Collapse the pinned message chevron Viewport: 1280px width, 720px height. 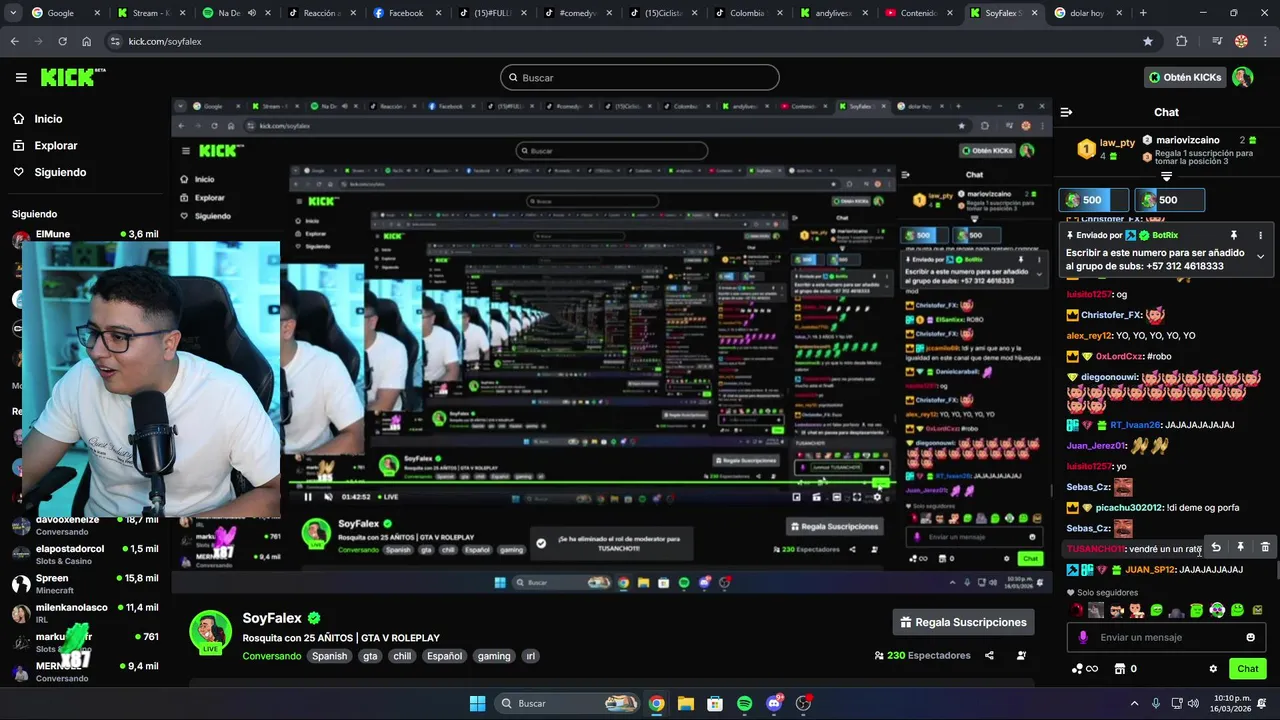[1260, 257]
